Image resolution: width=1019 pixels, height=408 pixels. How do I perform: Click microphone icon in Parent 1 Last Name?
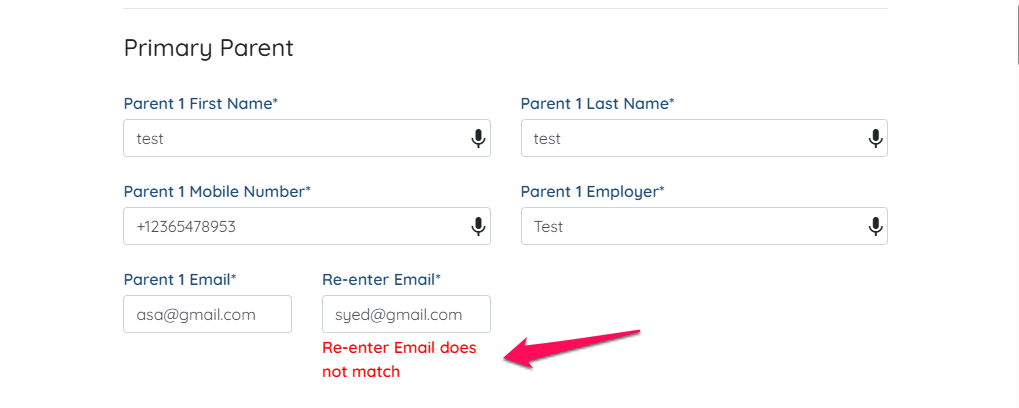[875, 138]
